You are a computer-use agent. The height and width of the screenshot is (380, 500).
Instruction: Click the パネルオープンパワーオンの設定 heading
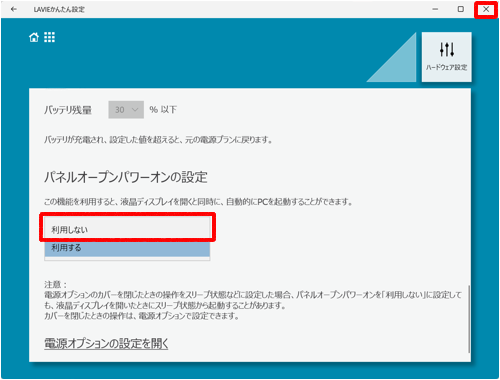point(126,177)
